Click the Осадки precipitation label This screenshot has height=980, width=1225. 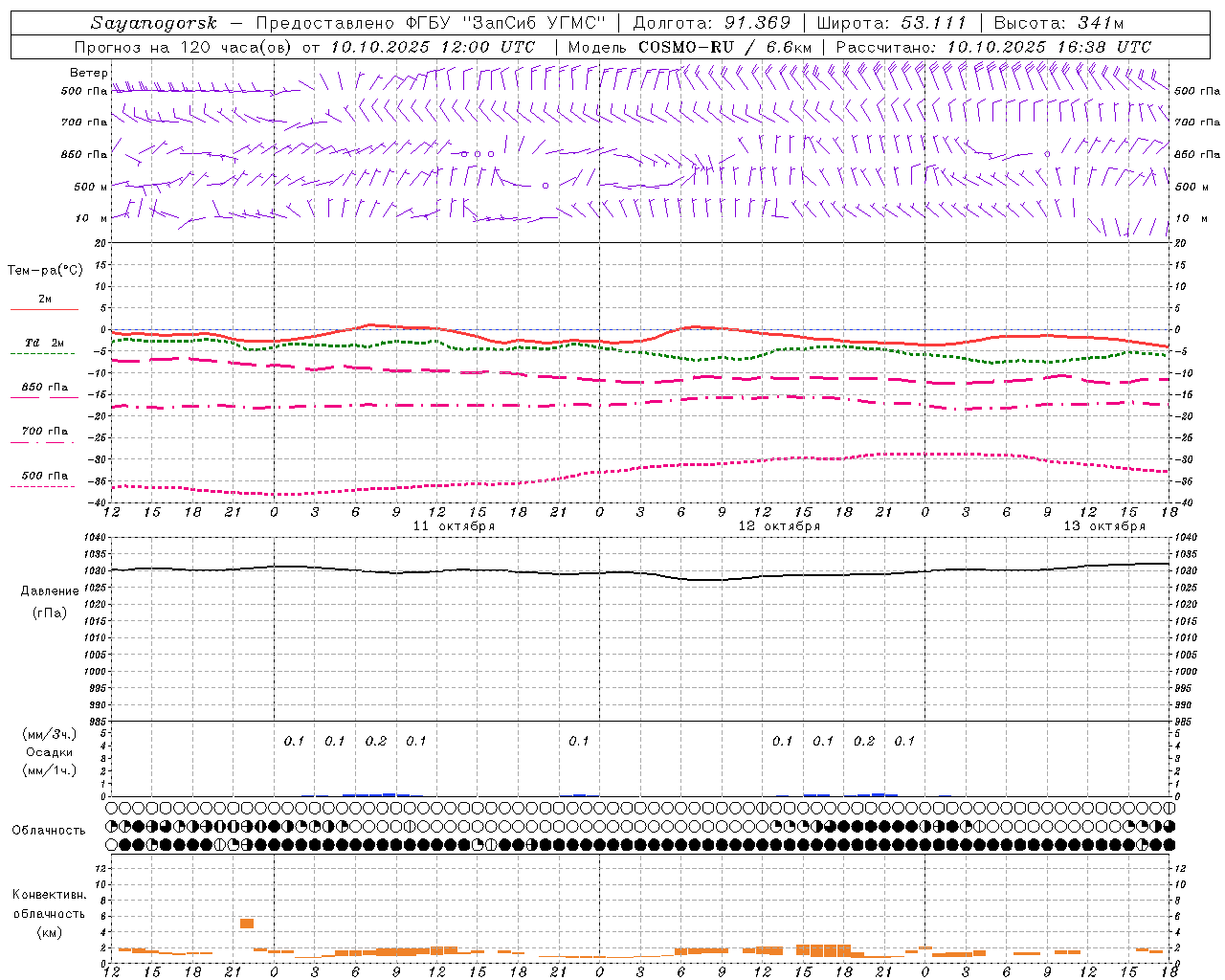pos(50,752)
